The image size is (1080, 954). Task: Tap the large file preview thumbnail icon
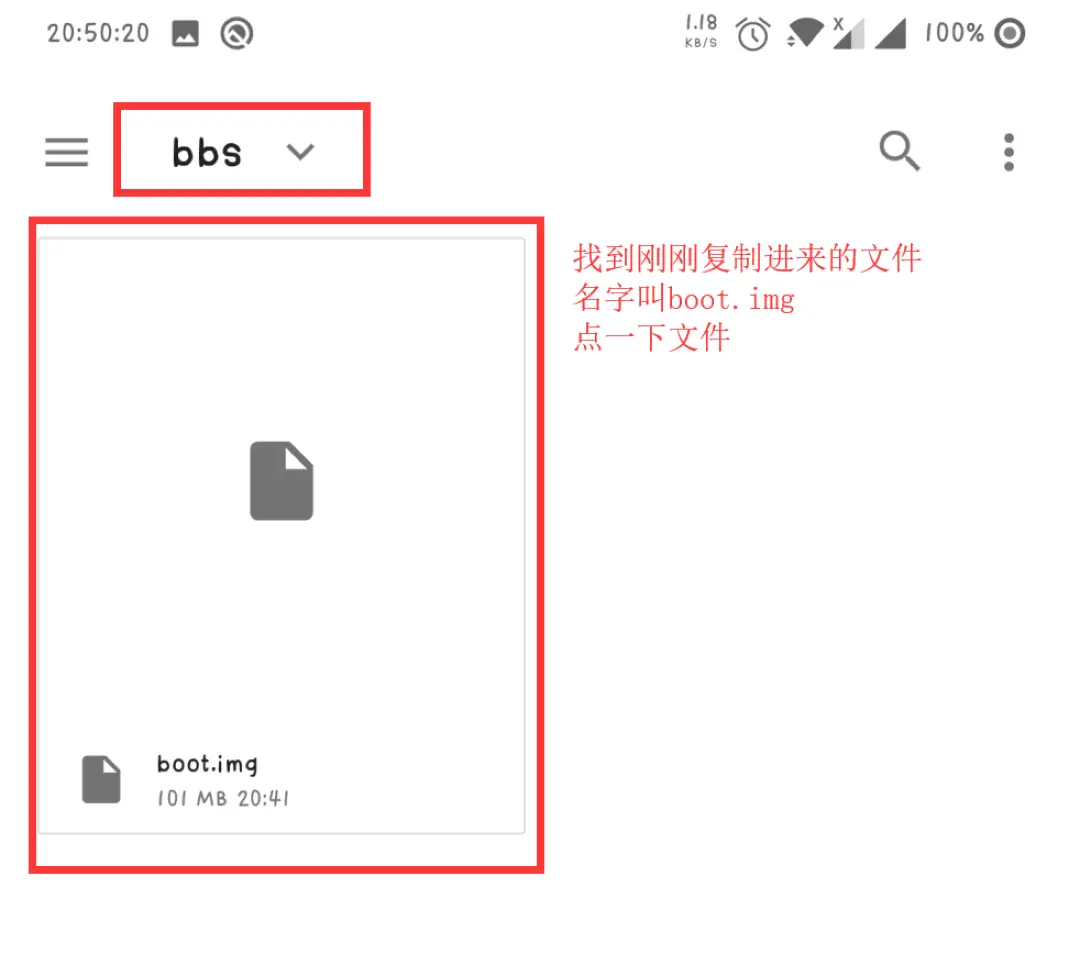tap(281, 481)
